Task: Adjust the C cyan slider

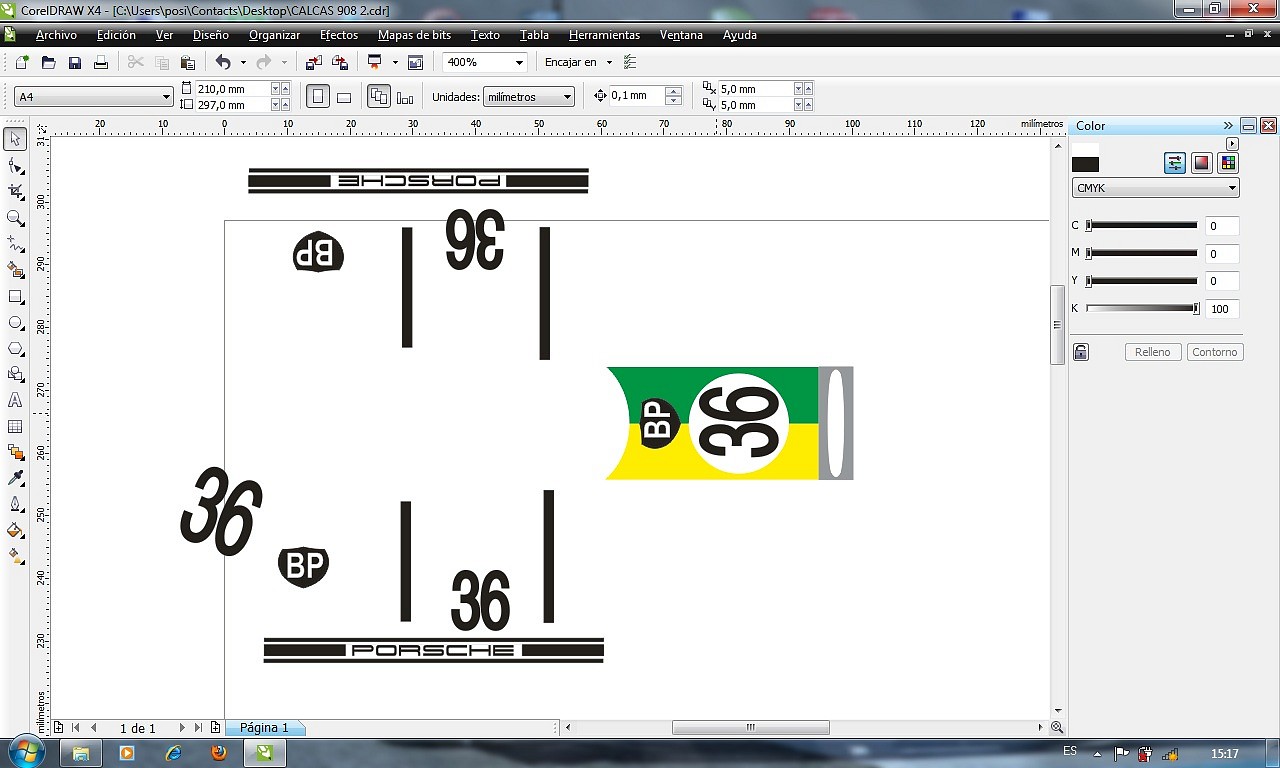Action: pos(1142,226)
